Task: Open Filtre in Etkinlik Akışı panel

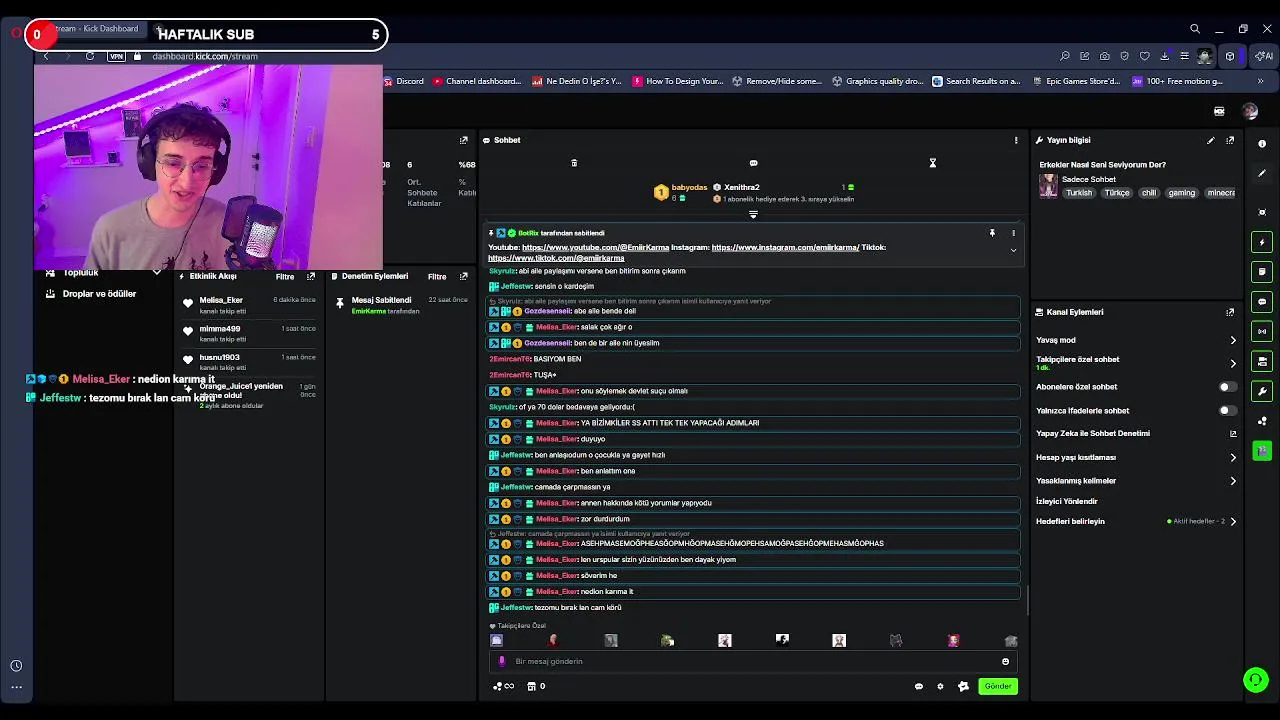Action: [285, 277]
